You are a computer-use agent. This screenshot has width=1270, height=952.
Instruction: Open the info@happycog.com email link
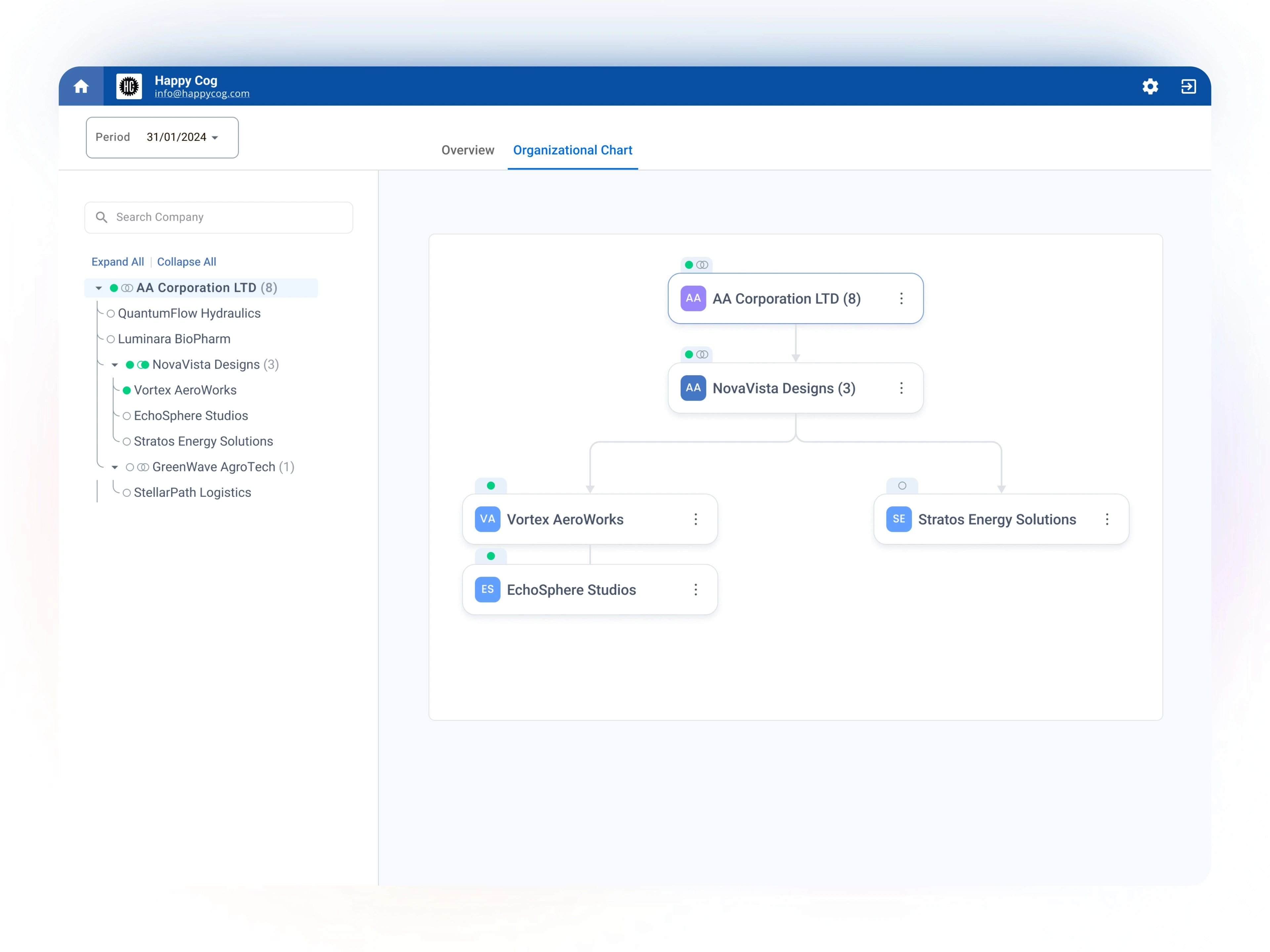(x=202, y=94)
